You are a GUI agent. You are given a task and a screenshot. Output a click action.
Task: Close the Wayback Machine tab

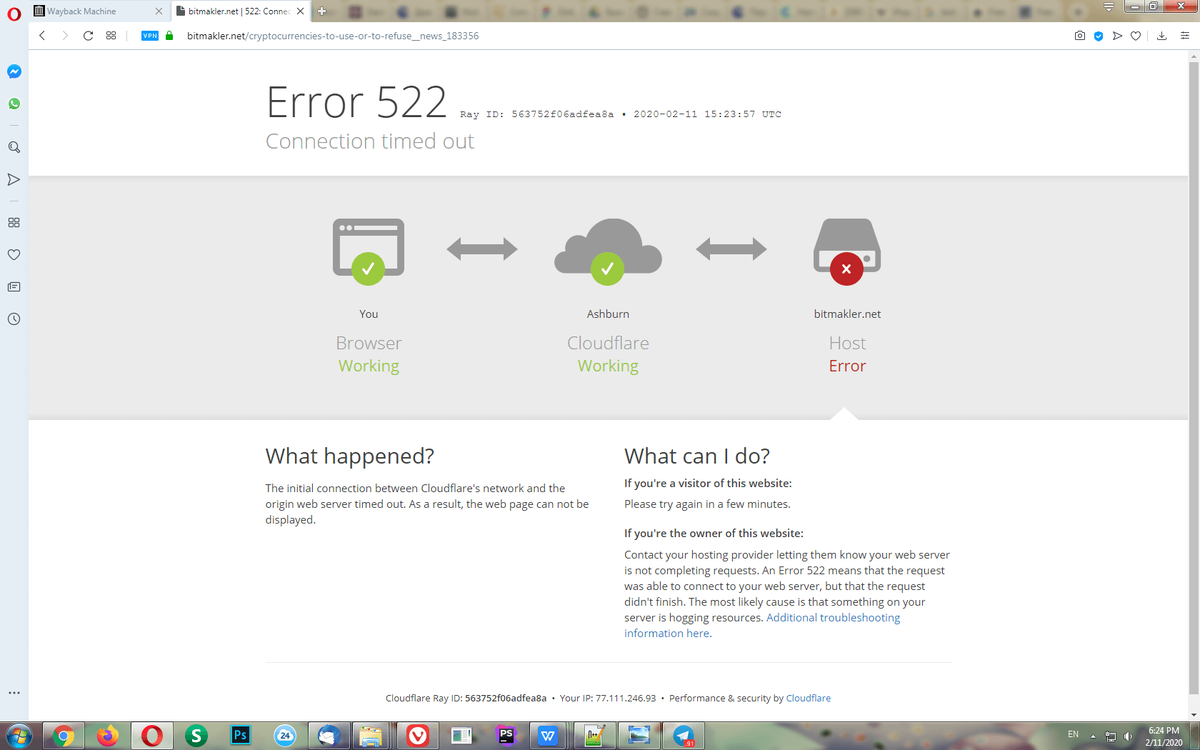[159, 11]
